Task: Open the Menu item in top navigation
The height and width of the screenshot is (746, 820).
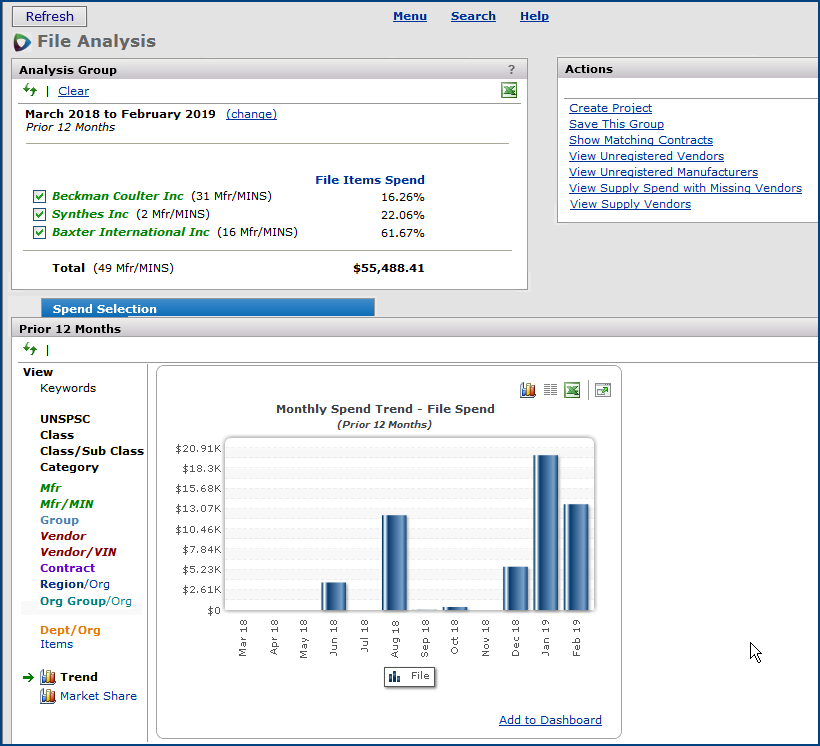Action: pos(410,16)
